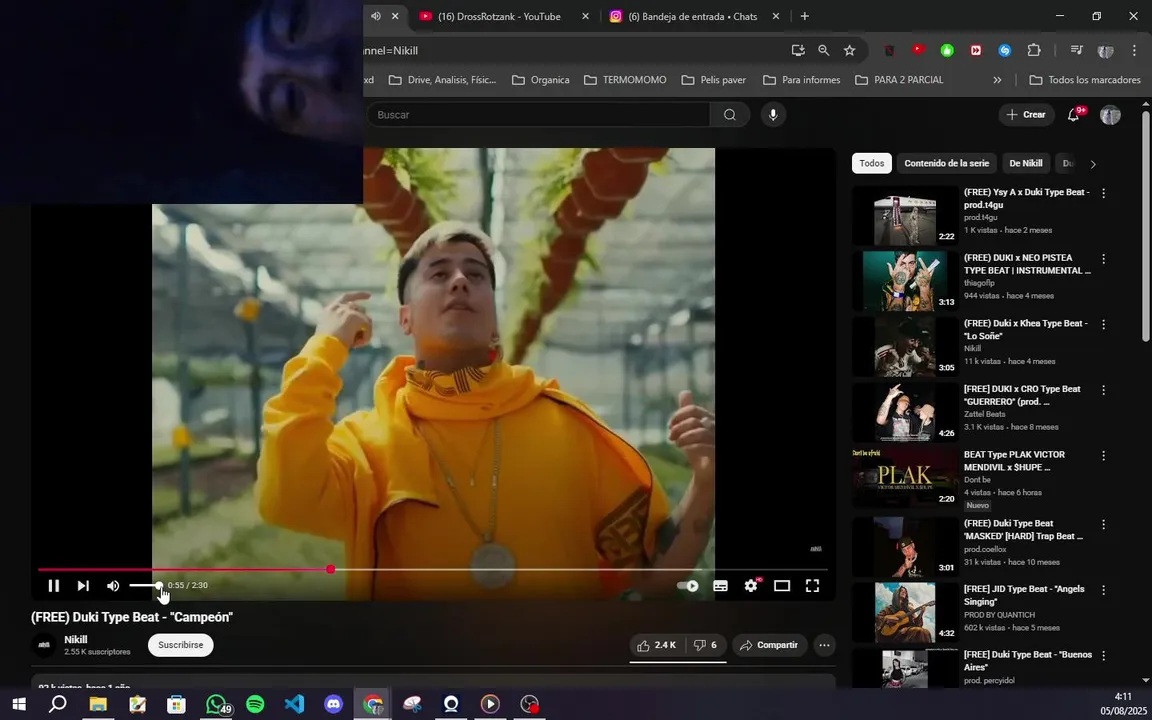Open the YouTube account avatar menu

click(1110, 115)
